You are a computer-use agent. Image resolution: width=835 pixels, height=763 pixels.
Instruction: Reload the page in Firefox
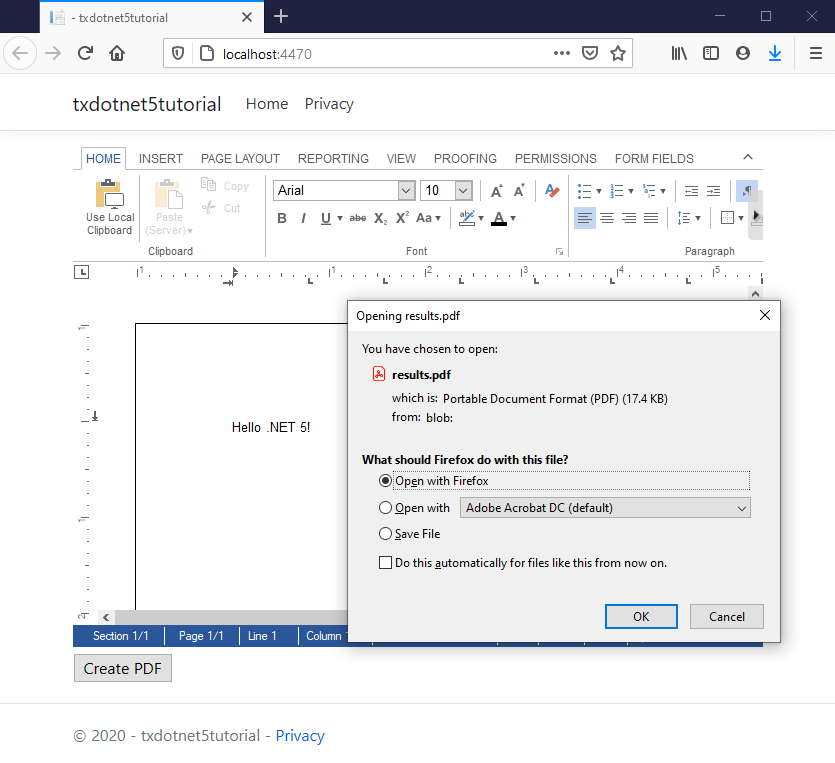coord(85,53)
